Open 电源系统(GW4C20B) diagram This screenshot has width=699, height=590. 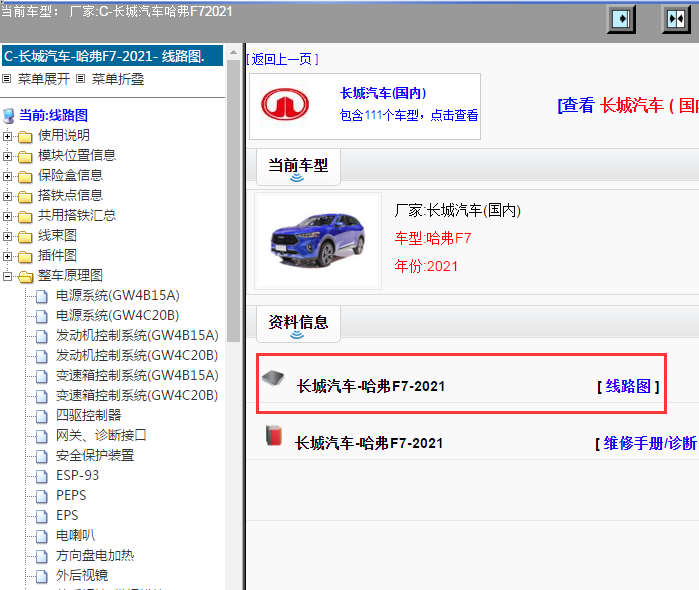(117, 316)
